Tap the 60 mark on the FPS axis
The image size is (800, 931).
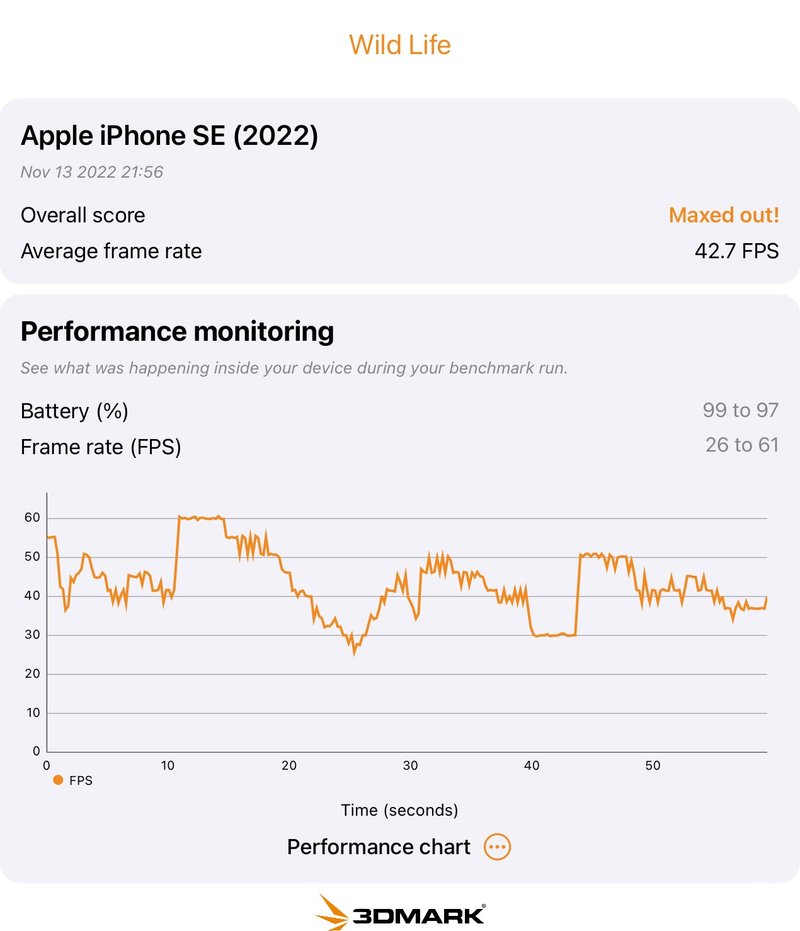32,518
